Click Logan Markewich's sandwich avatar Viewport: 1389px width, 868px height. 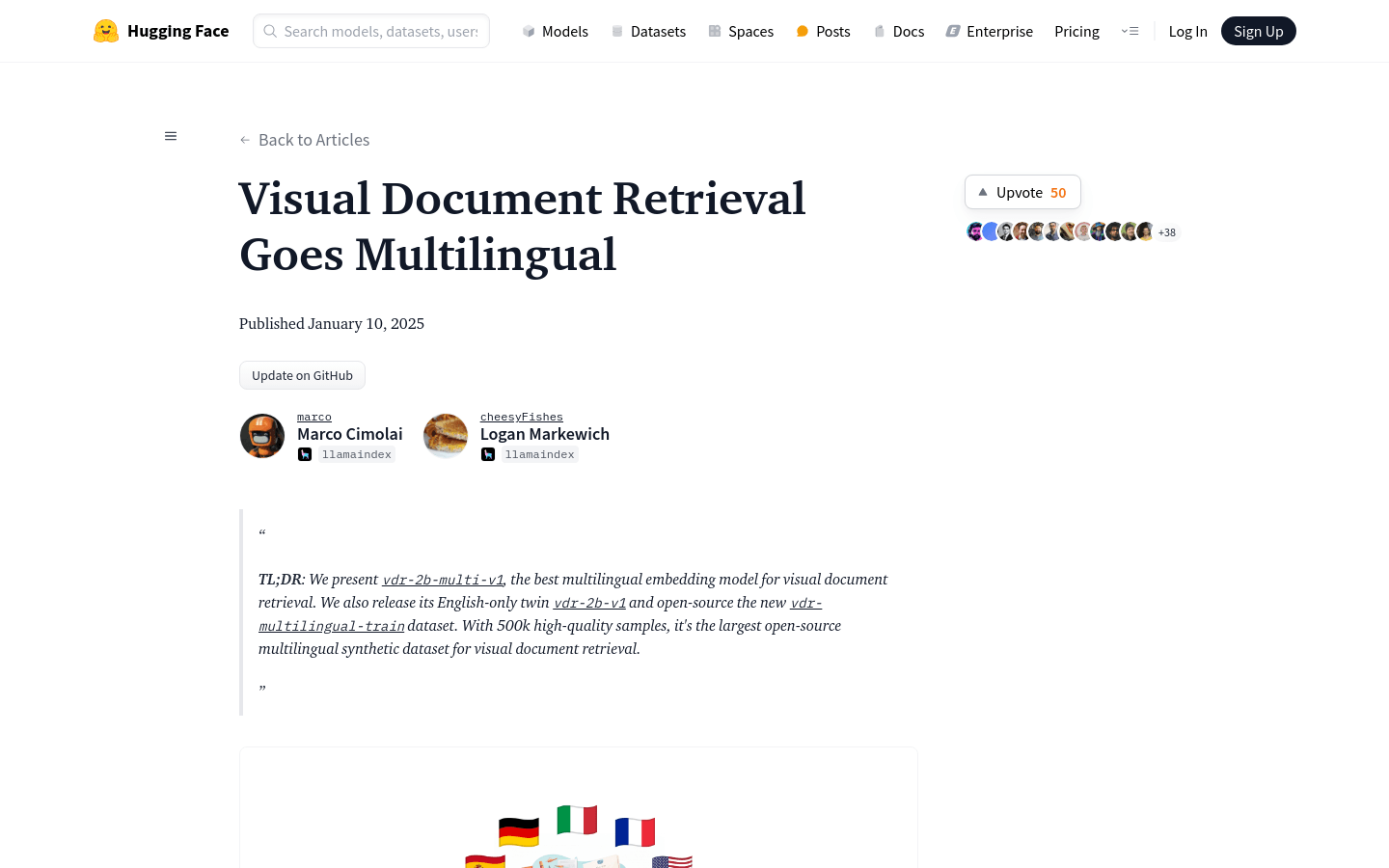click(x=446, y=436)
